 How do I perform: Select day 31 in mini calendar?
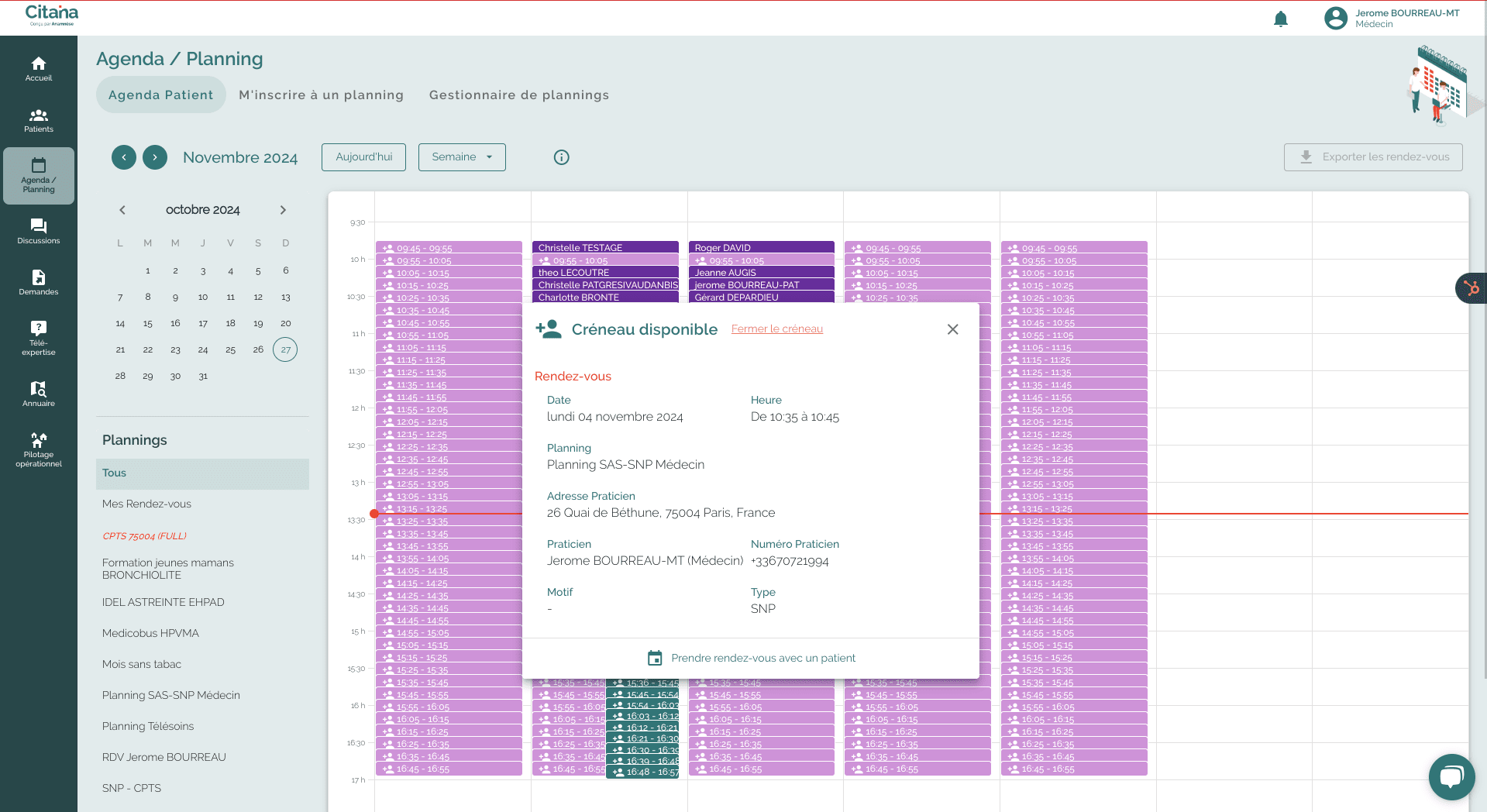pyautogui.click(x=203, y=376)
